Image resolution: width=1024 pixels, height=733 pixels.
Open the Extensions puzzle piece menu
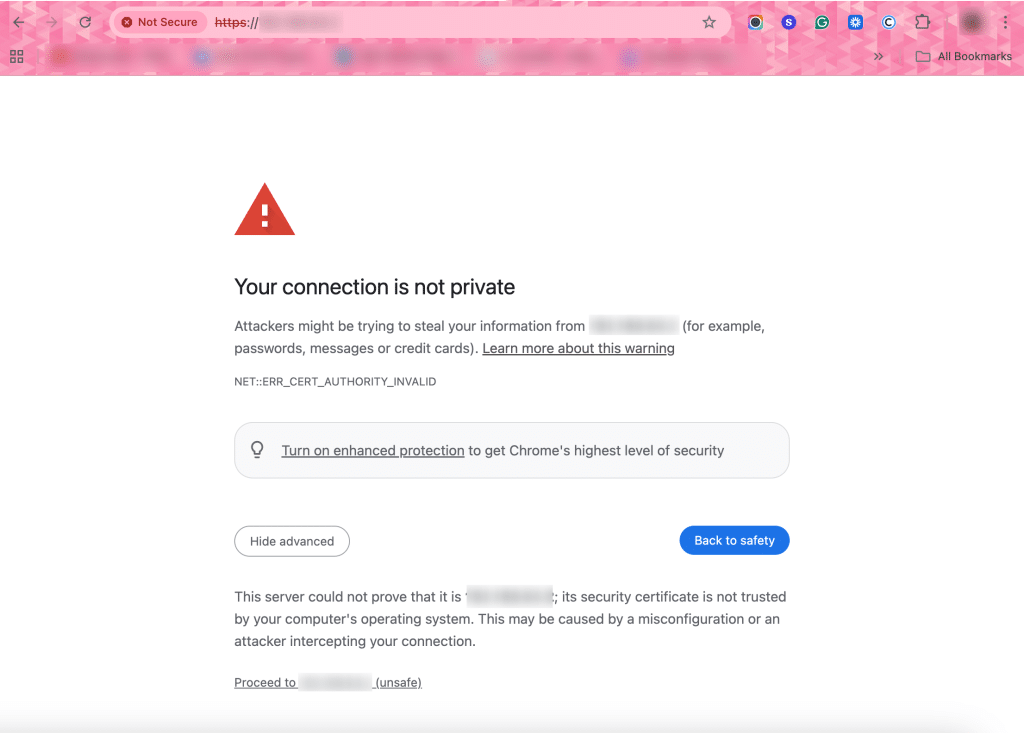922,22
